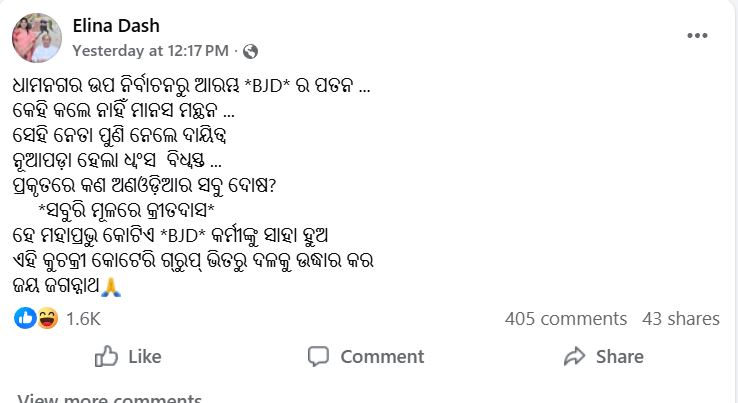Open the three-dot post options menu
This screenshot has width=738, height=403.
697,36
